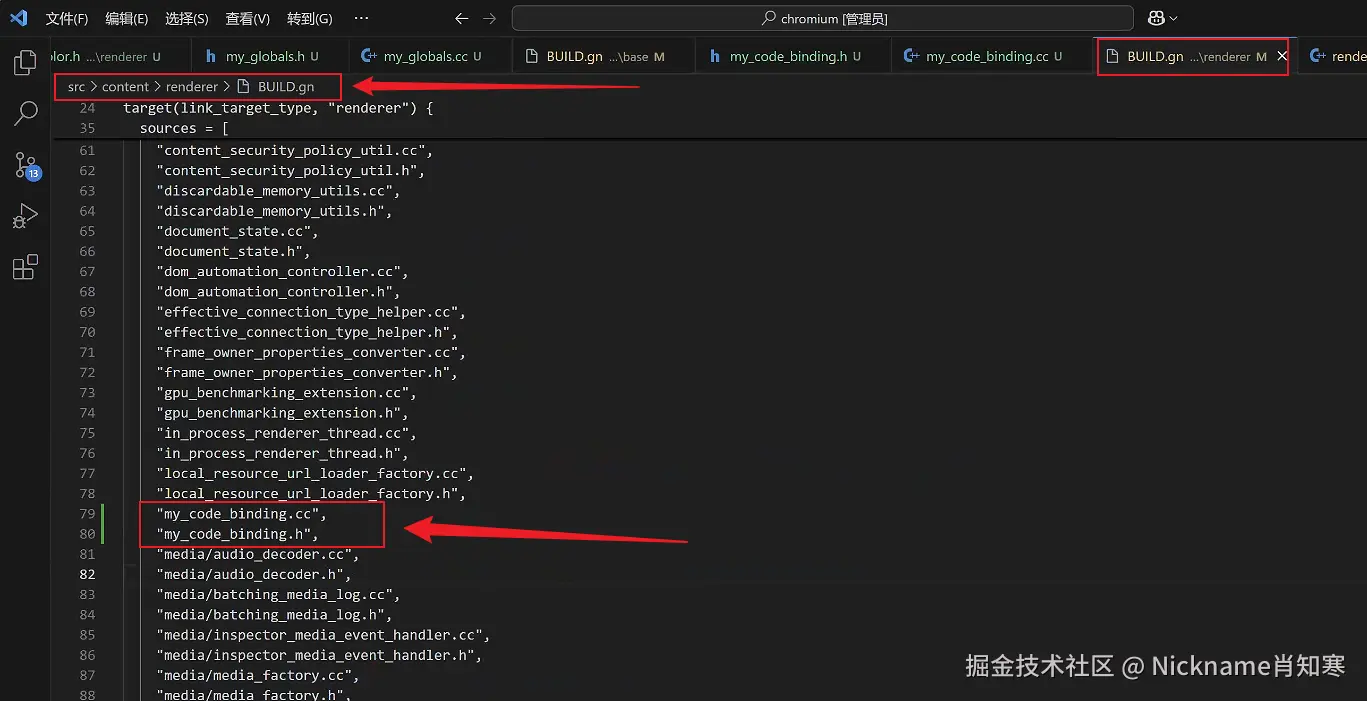Click line "media/inspector_media_event_handler.h",
The width and height of the screenshot is (1367, 701).
pyautogui.click(x=319, y=655)
